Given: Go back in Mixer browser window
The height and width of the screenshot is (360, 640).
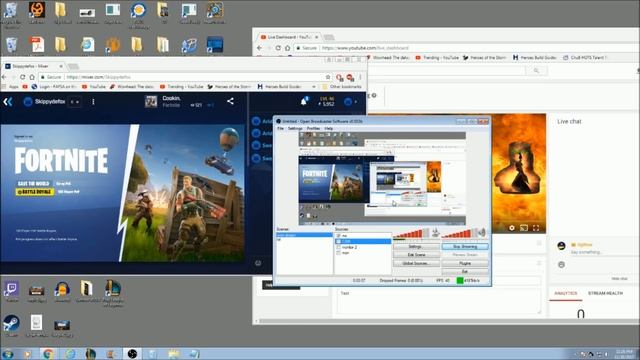Looking at the screenshot, I should tap(4, 77).
